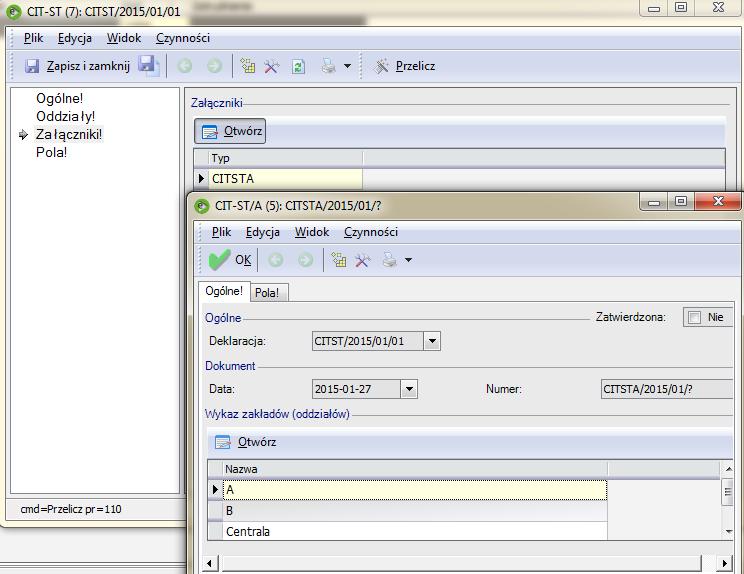Click the tree structure icon in CIT-ST/A toolbar

tap(339, 259)
